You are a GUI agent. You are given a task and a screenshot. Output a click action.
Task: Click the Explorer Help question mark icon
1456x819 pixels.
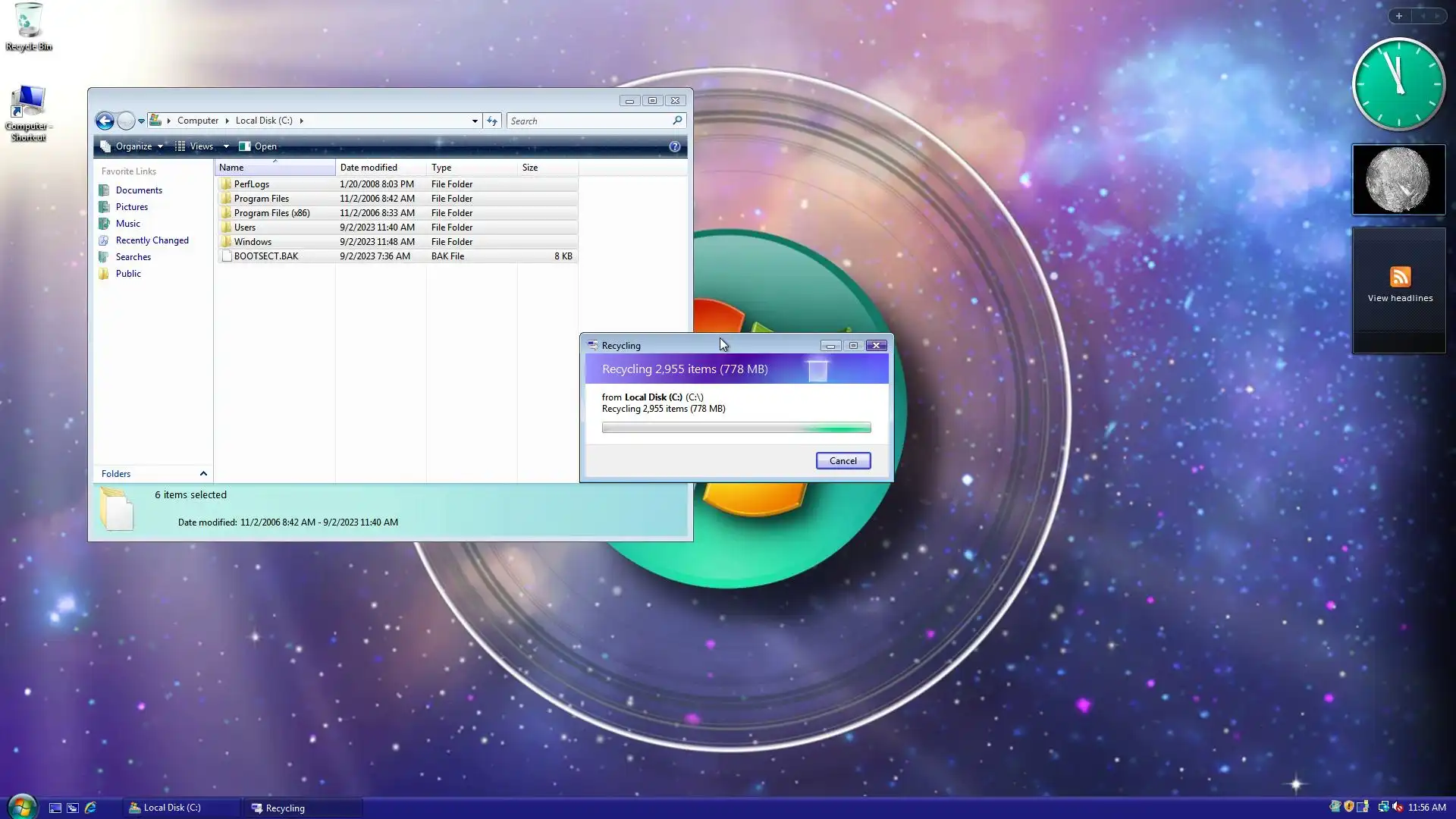[674, 146]
